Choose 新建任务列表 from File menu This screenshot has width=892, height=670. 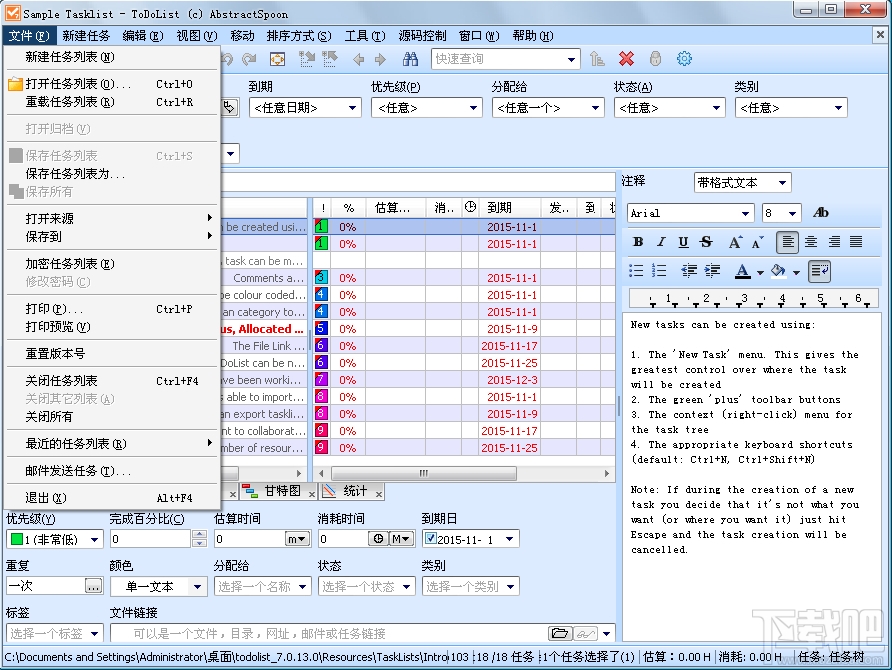point(112,57)
